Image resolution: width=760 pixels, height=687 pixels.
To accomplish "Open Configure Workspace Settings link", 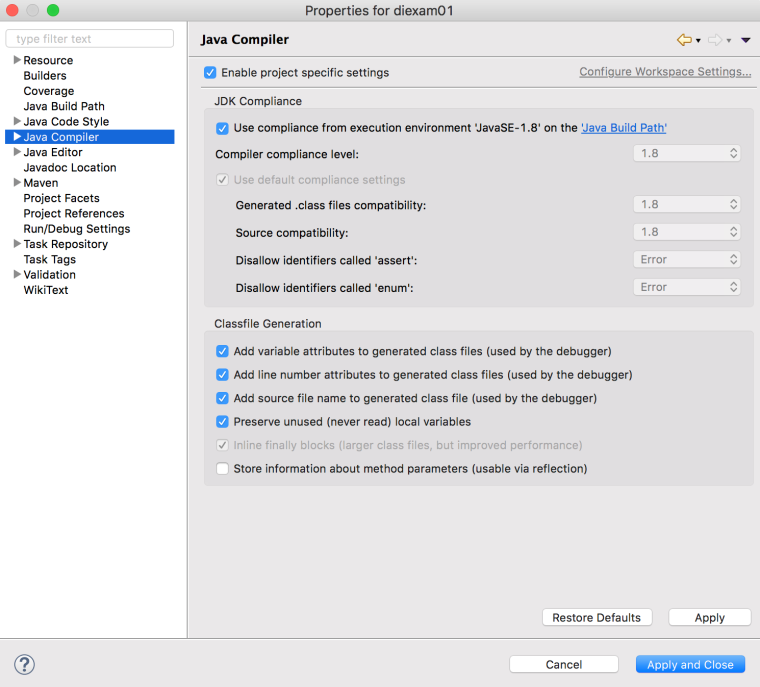I will [x=665, y=72].
